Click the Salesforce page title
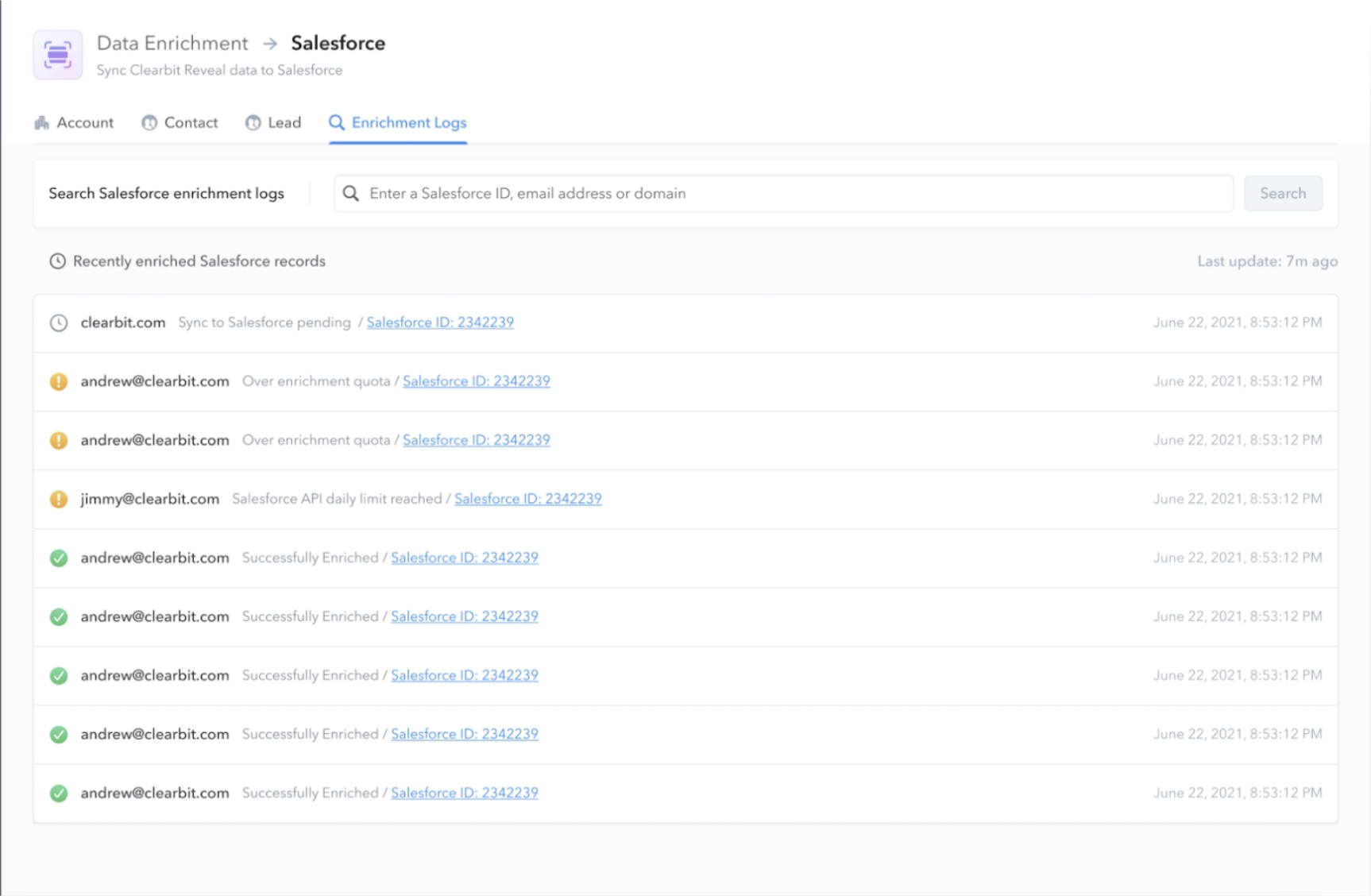The width and height of the screenshot is (1371, 896). pyautogui.click(x=338, y=43)
